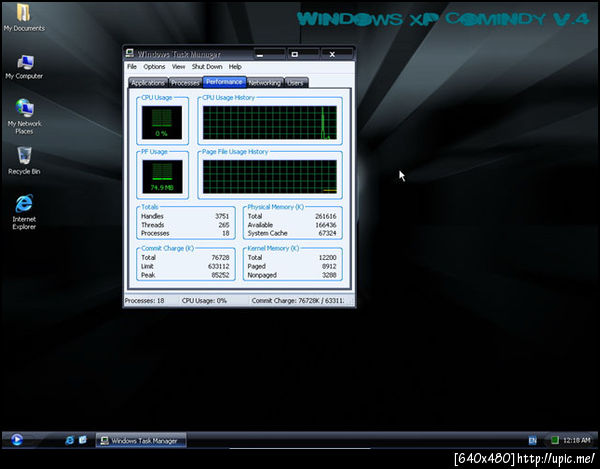Image resolution: width=600 pixels, height=469 pixels.
Task: Switch to the Applications tab
Action: tap(148, 83)
